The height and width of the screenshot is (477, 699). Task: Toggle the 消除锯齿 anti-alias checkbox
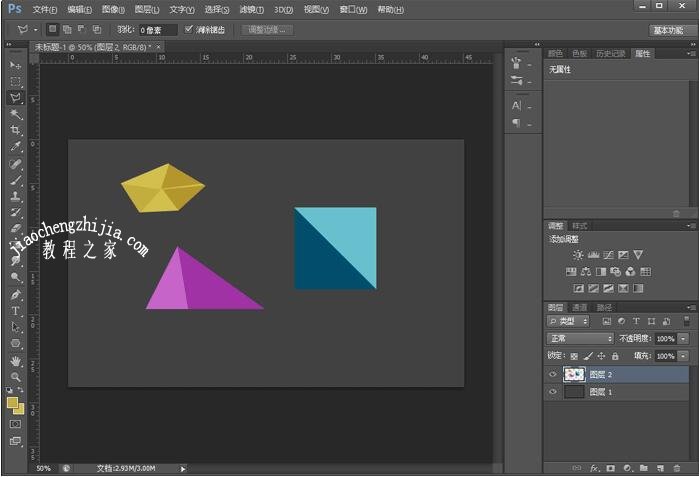coord(189,30)
